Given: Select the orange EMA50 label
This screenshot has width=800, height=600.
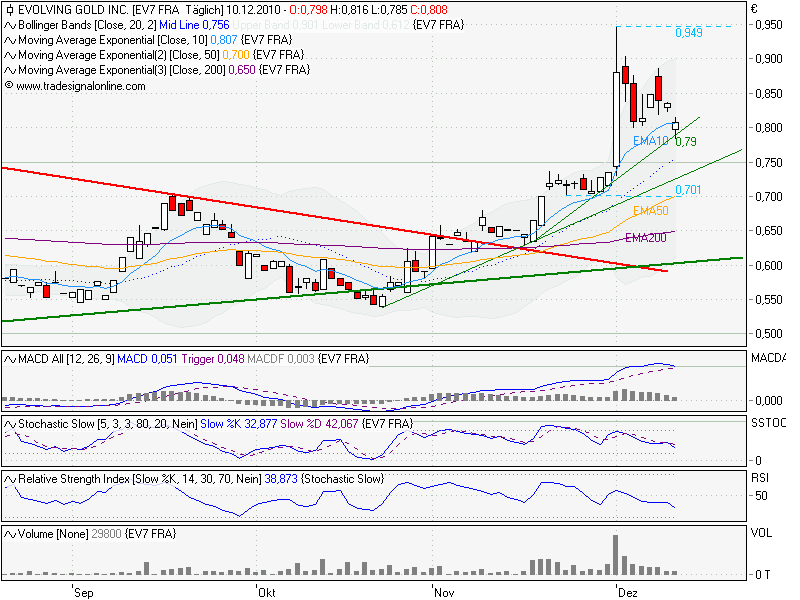Looking at the screenshot, I should pos(650,211).
